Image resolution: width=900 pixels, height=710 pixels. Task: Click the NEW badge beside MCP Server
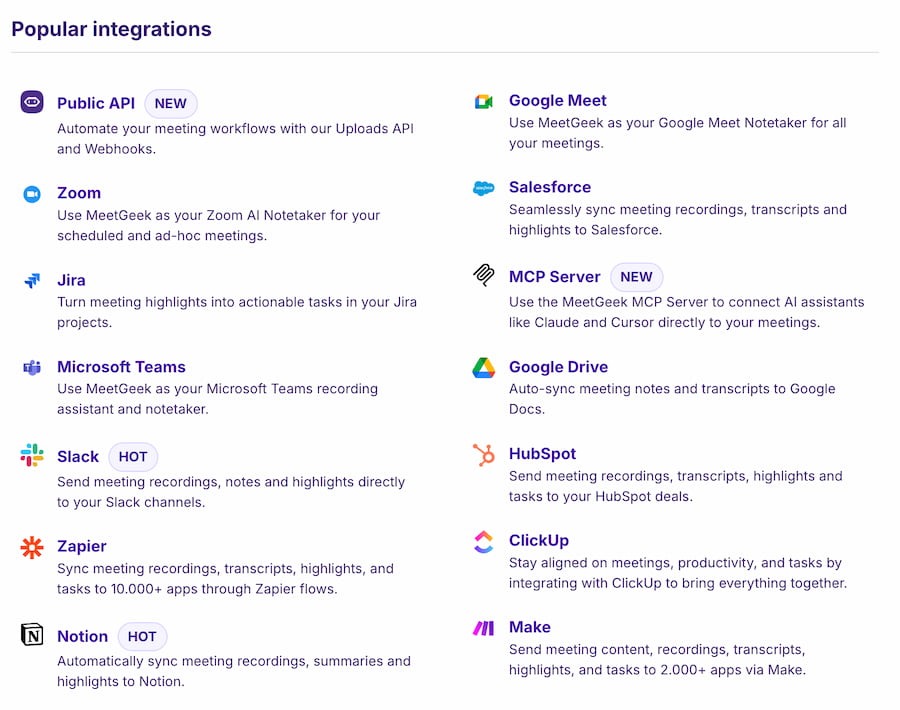coord(636,277)
